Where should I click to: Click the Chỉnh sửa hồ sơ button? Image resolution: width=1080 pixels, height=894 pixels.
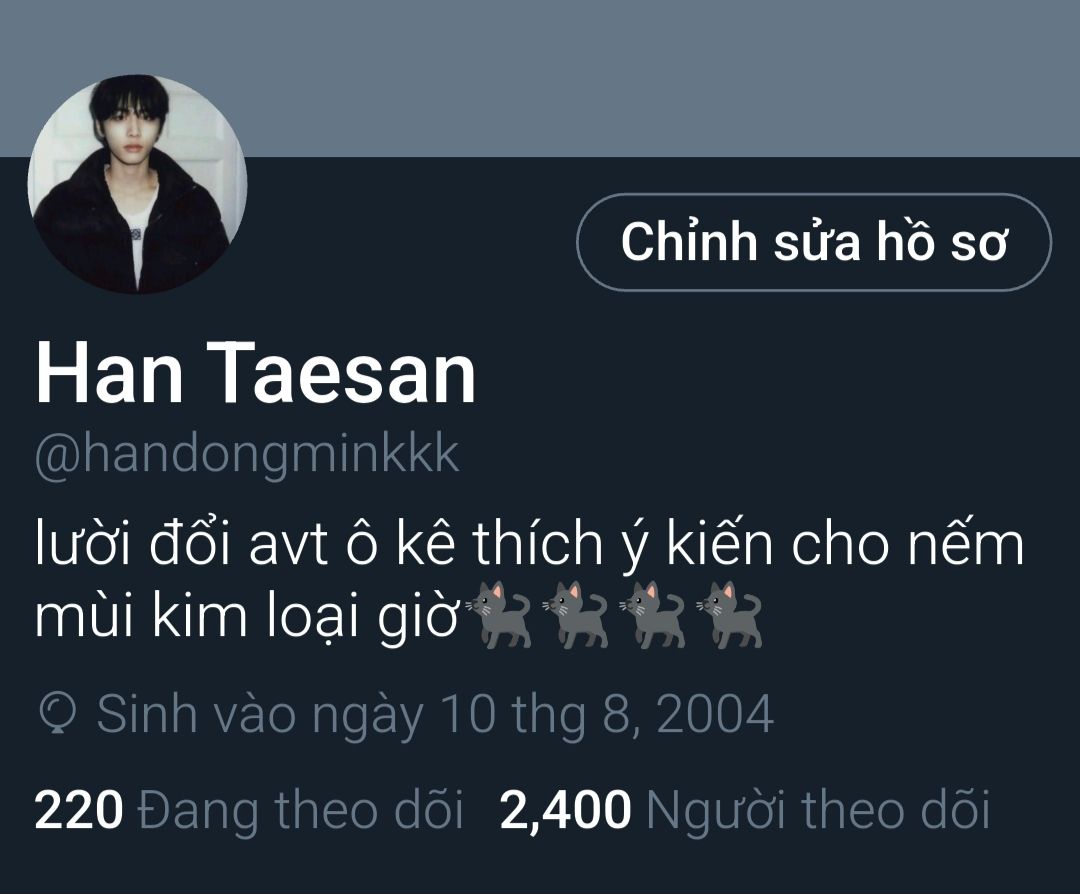click(813, 242)
